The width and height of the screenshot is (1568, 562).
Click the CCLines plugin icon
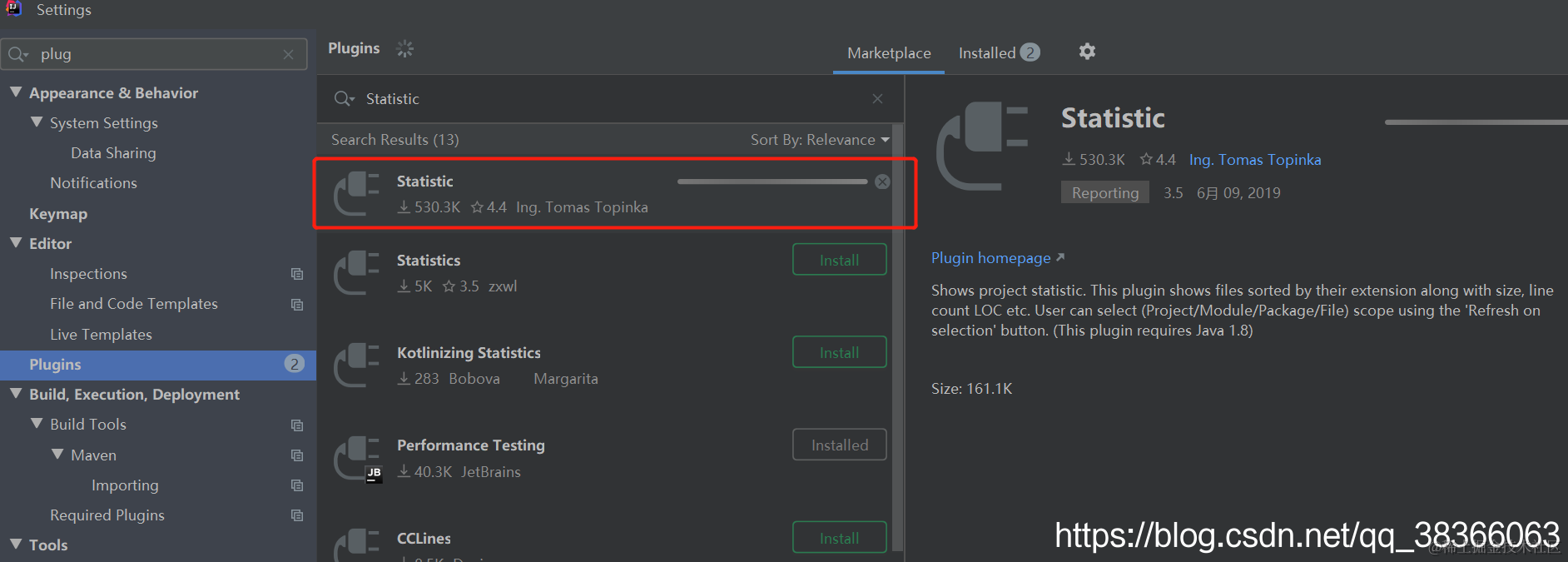tap(356, 545)
